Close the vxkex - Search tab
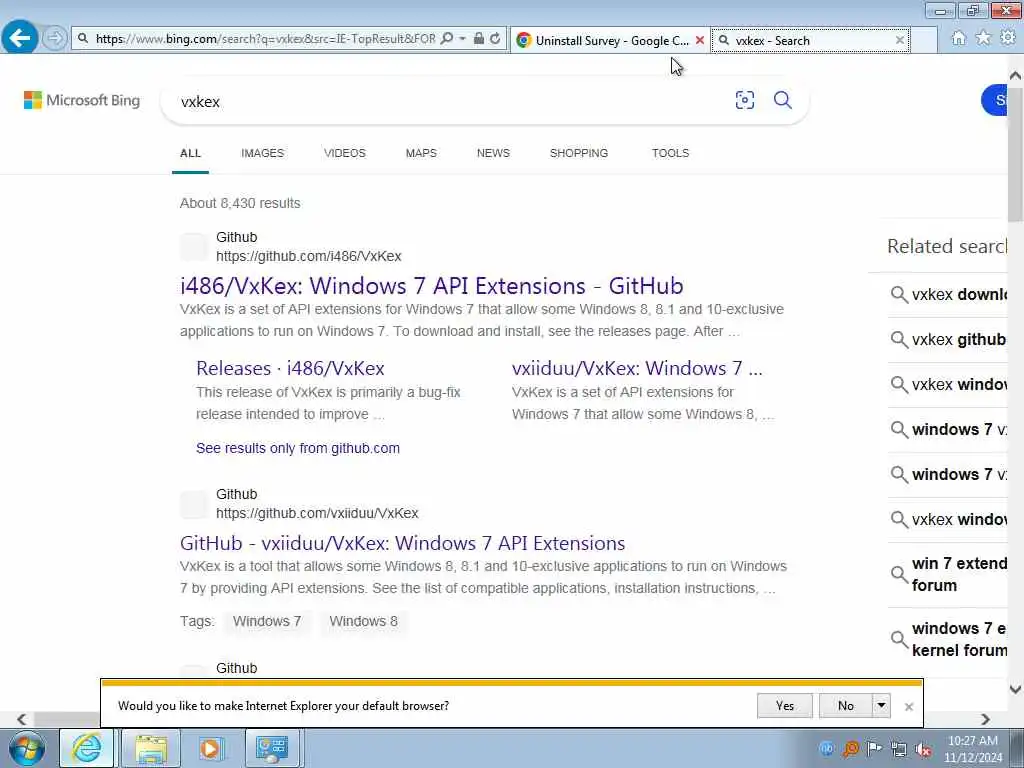Image resolution: width=1024 pixels, height=768 pixels. pyautogui.click(x=900, y=40)
